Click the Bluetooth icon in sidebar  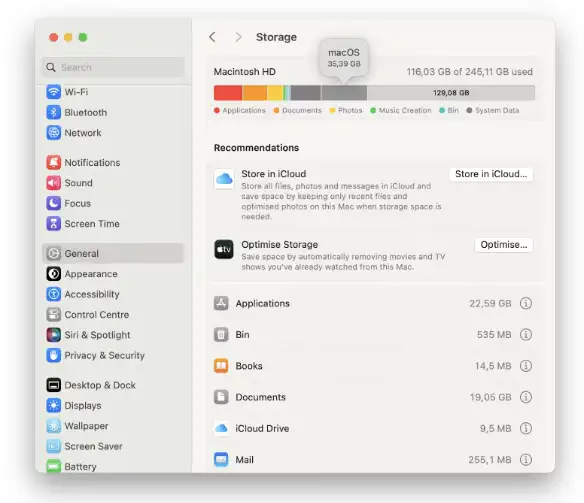pos(54,112)
